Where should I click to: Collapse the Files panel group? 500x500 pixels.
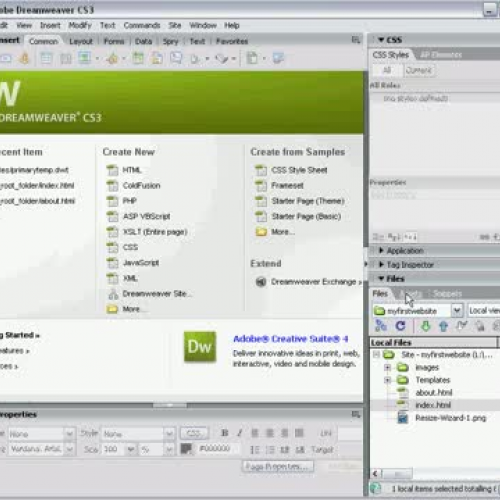pos(381,279)
